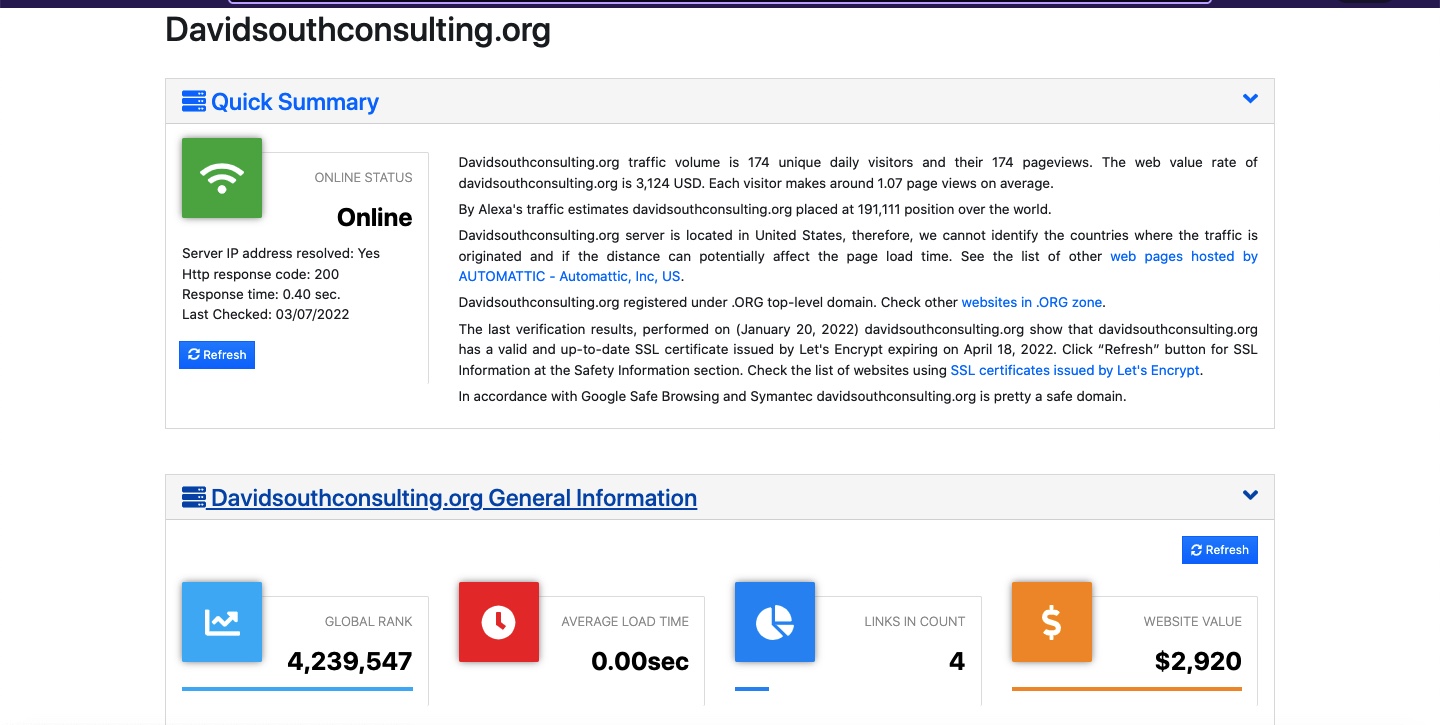Image resolution: width=1440 pixels, height=725 pixels.
Task: Click the blue pie chart links icon
Action: coord(774,622)
